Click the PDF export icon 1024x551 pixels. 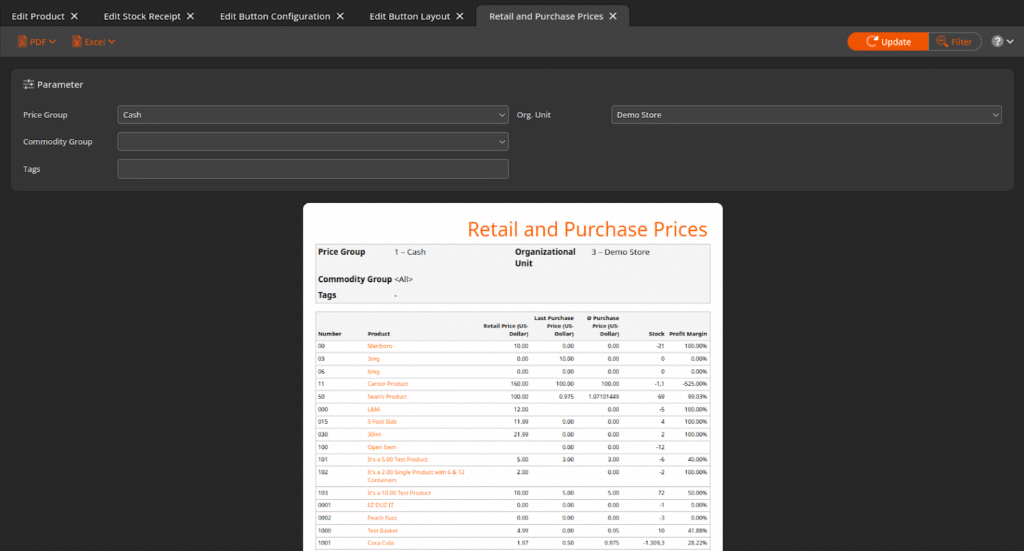[x=22, y=42]
